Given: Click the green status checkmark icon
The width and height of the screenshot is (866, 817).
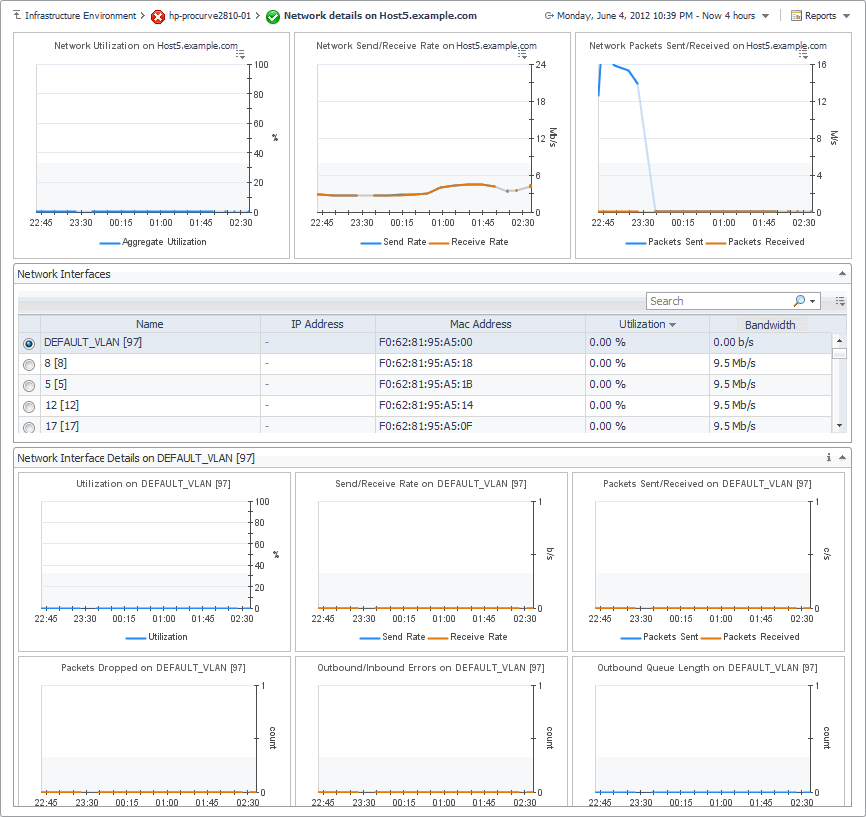Looking at the screenshot, I should coord(272,17).
